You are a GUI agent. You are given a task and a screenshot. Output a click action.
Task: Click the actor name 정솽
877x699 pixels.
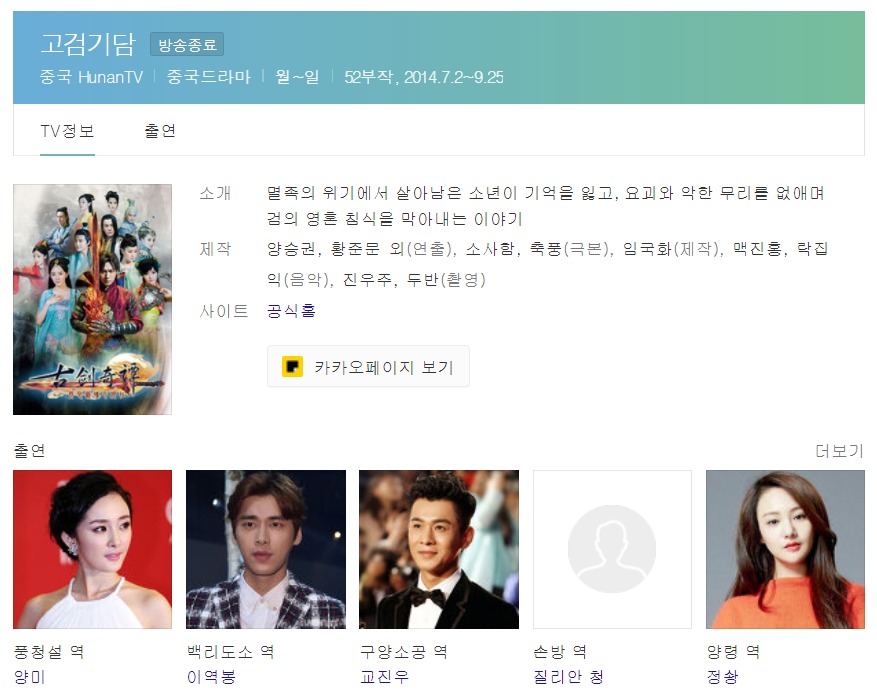coord(722,677)
